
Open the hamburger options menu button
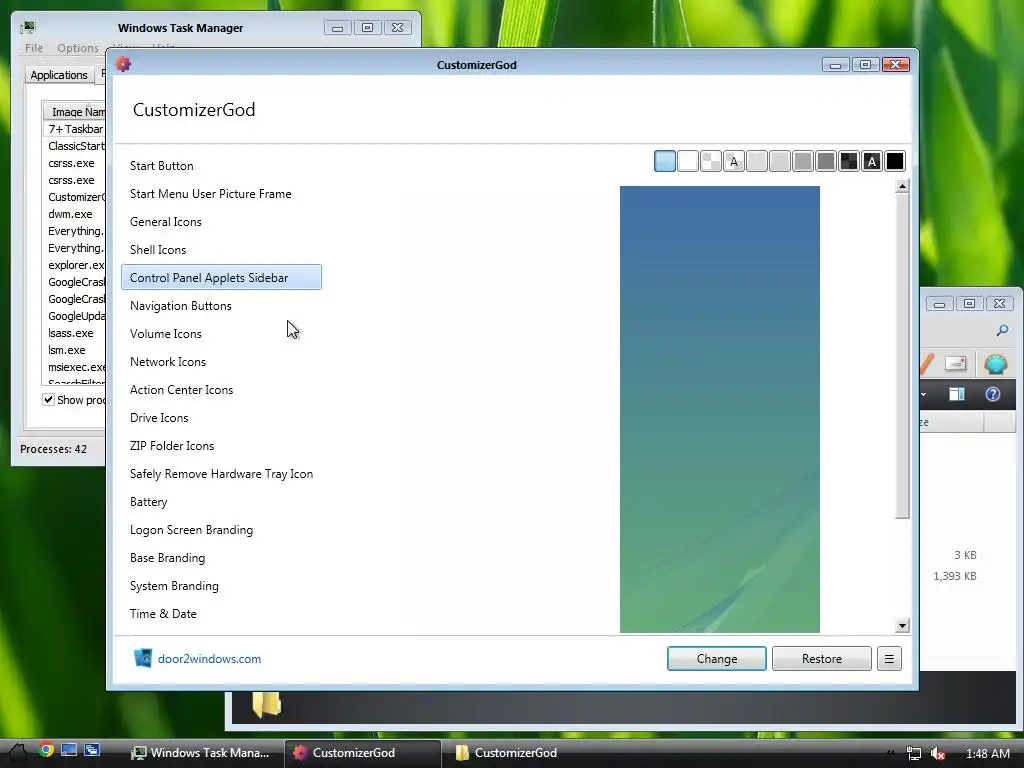(x=889, y=659)
